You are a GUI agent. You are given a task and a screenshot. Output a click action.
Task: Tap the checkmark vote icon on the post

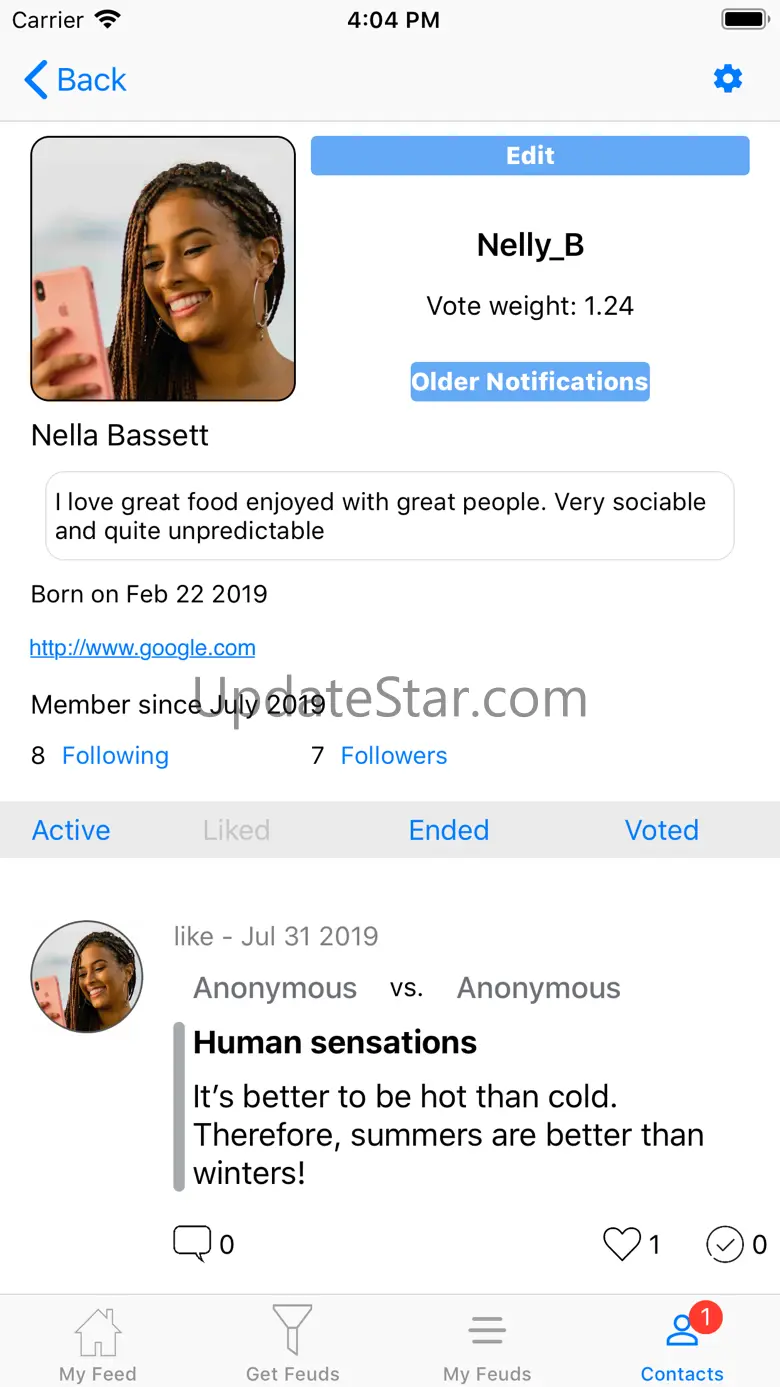point(725,1244)
